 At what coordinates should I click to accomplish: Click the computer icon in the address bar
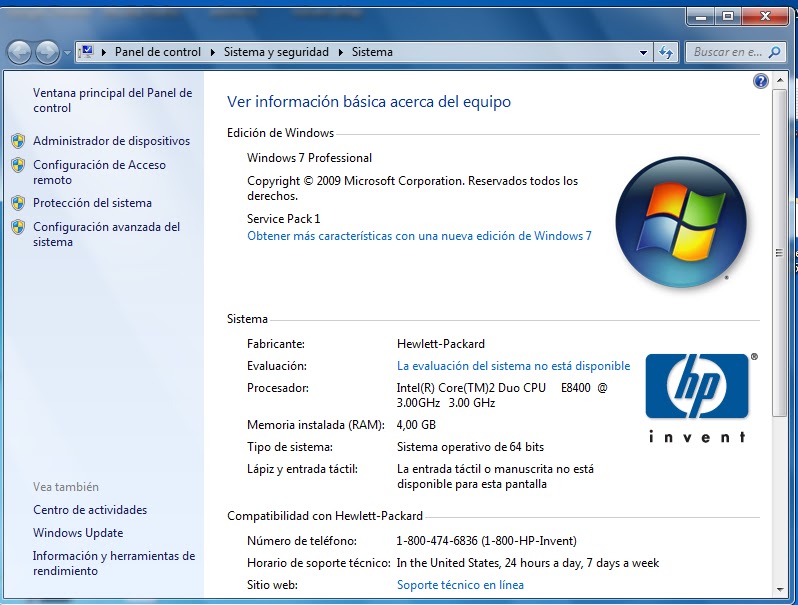tap(87, 52)
